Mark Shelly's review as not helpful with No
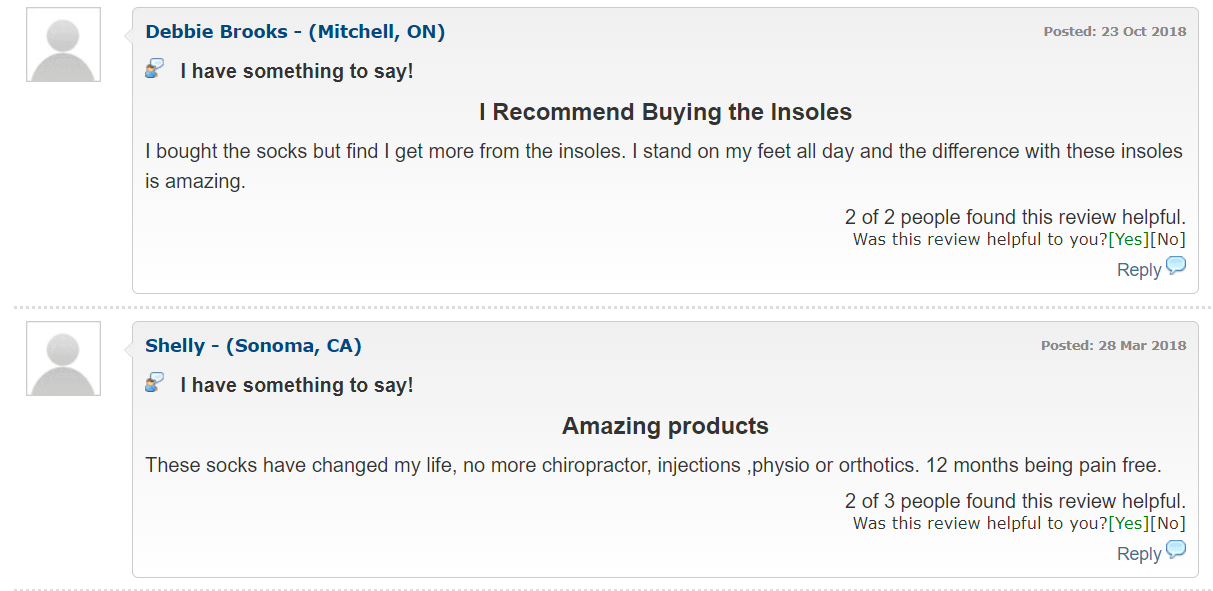This screenshot has width=1213, height=591. [1168, 524]
